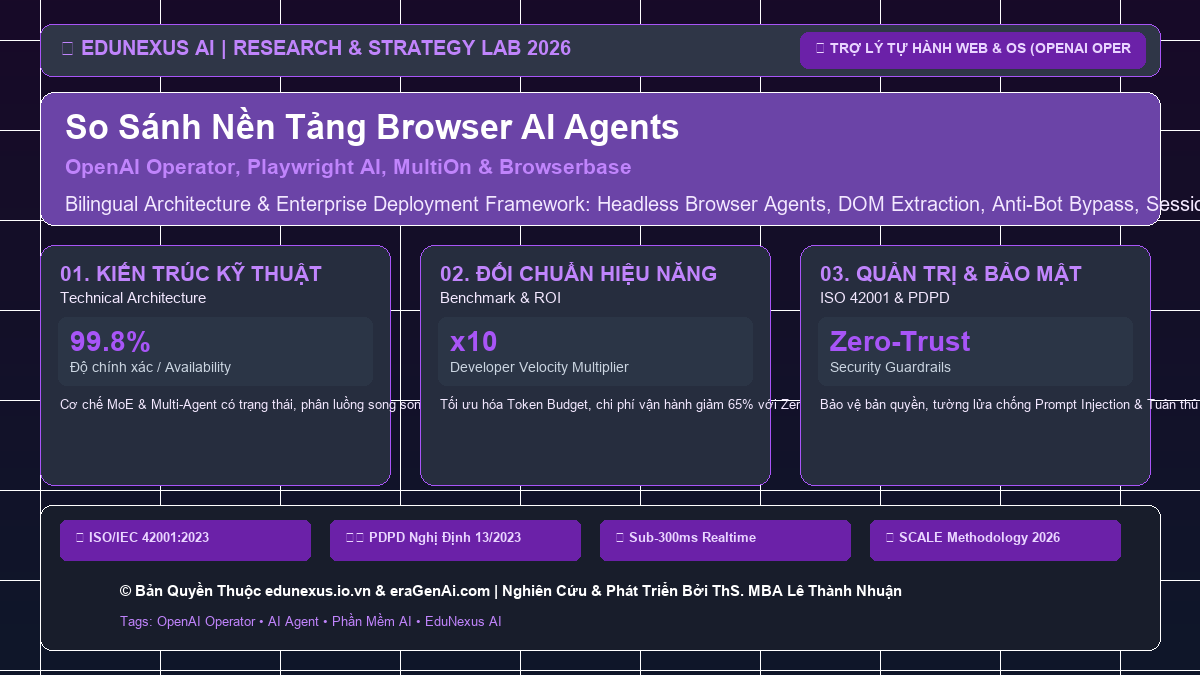The width and height of the screenshot is (1200, 675).
Task: Select the title So Sánh Nền Tảng Browser AI Agents
Action: click(x=372, y=127)
